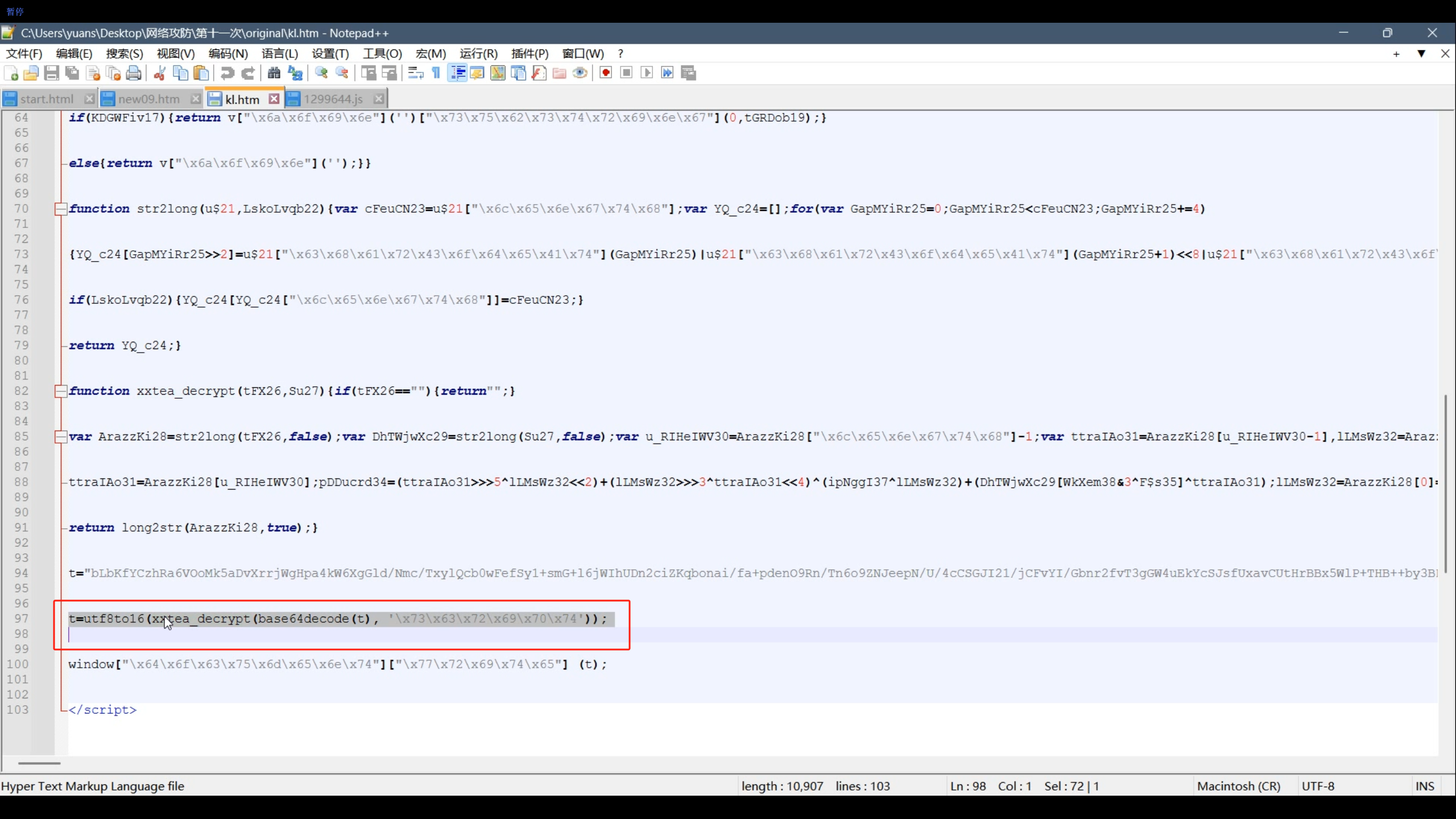Click the Zoom in magnifier icon

coord(321,73)
